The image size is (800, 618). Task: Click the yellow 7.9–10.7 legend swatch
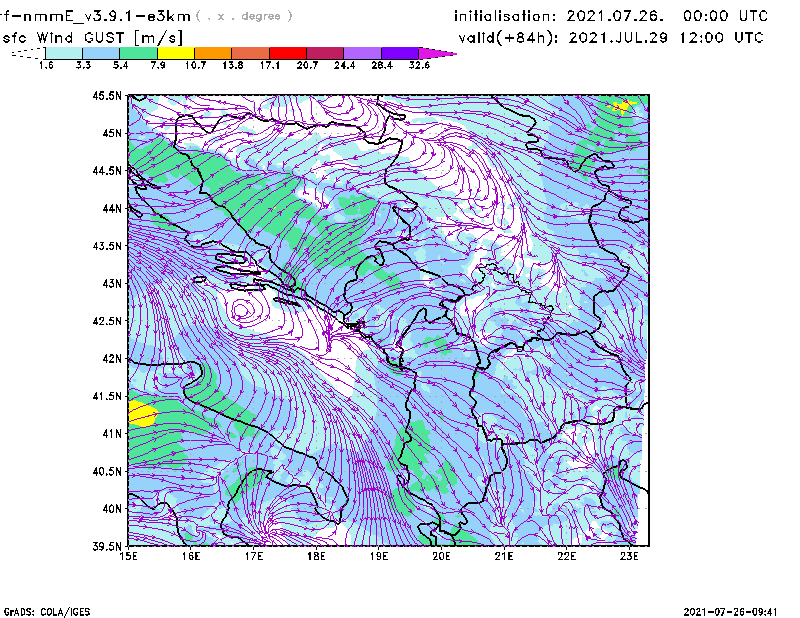[x=176, y=53]
